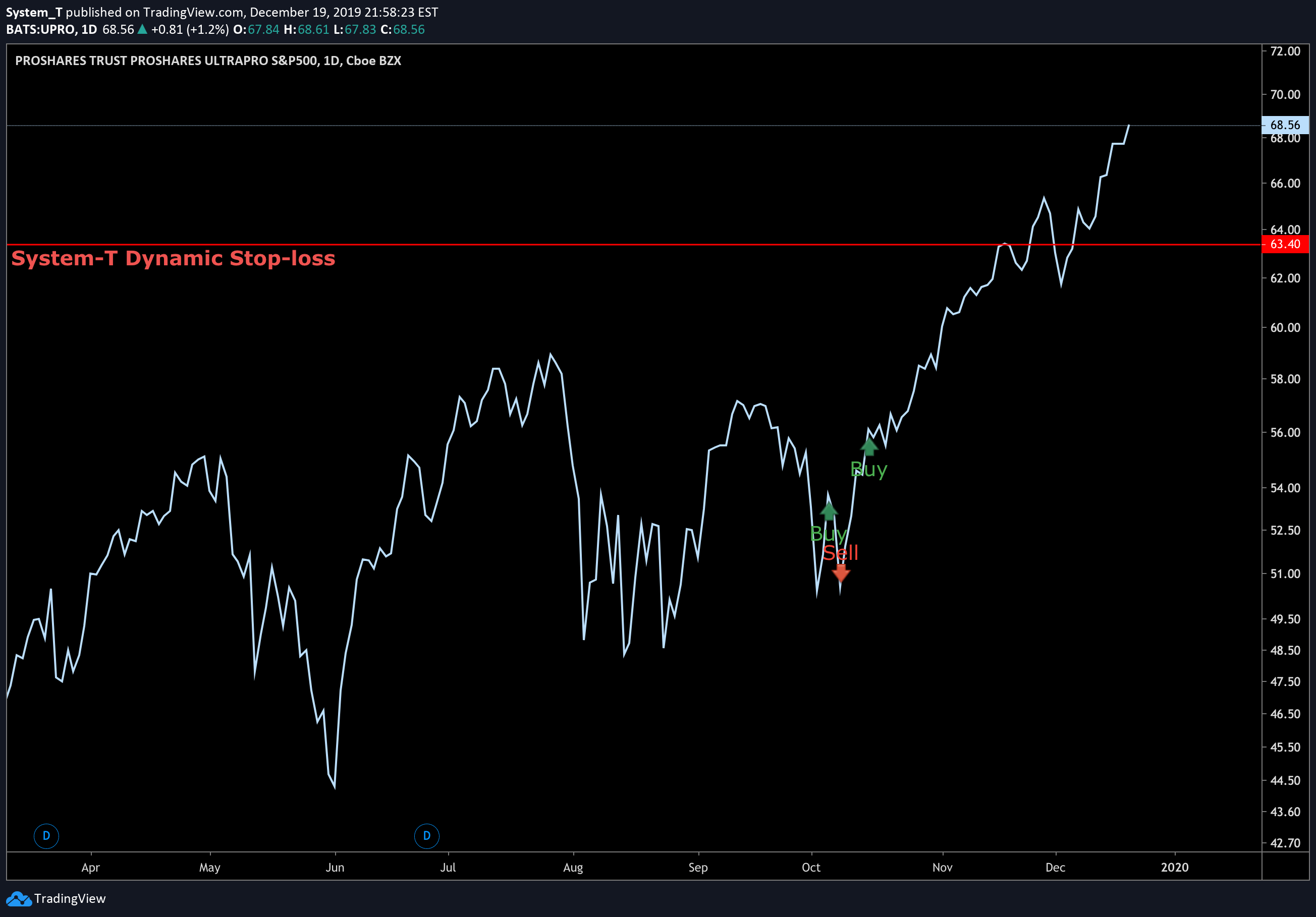Click the 46.50 price axis label
The width and height of the screenshot is (1316, 917).
pos(1285,714)
